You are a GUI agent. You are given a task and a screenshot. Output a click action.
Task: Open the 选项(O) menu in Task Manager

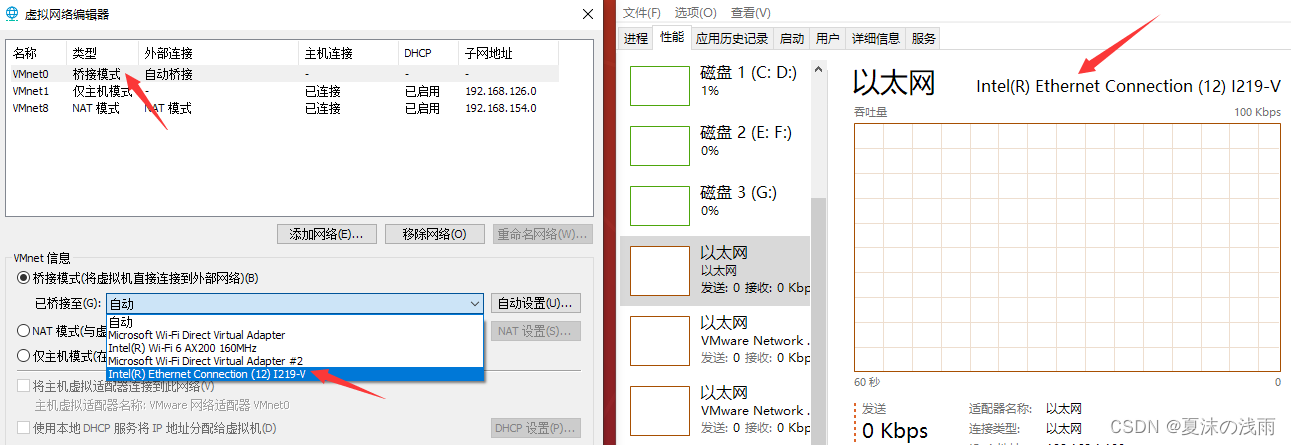coord(696,12)
